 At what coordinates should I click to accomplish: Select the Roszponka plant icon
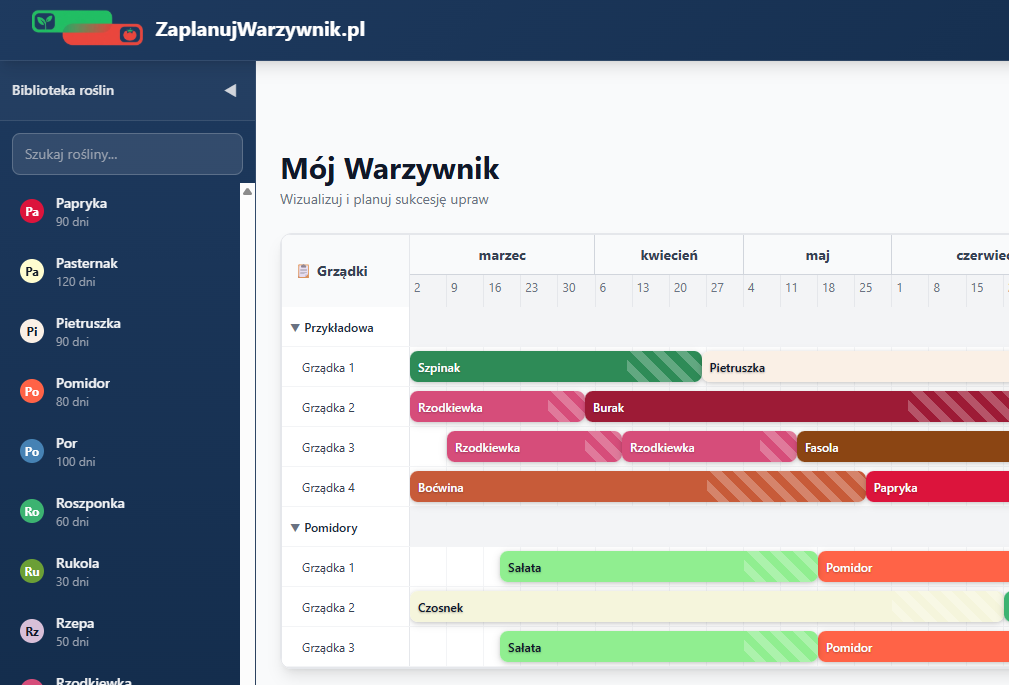coord(31,511)
